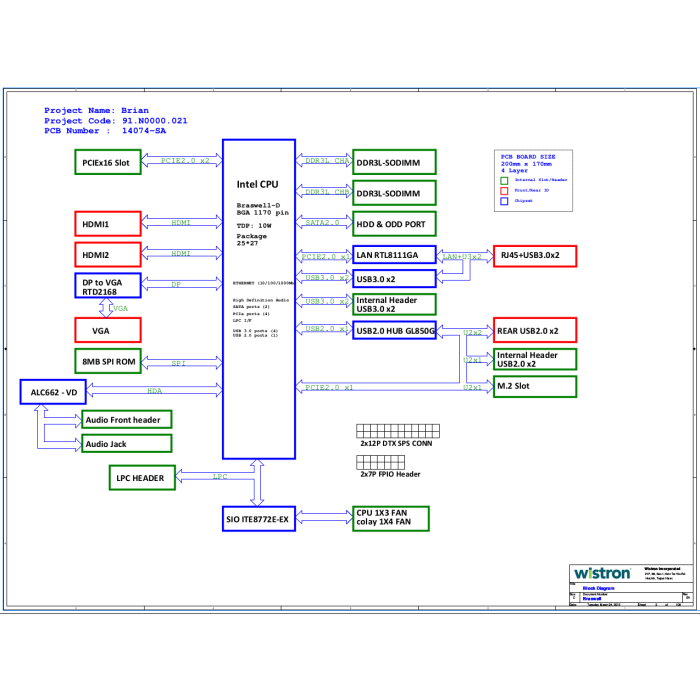Click the 'PCB BOARD SIZE' legend heading
This screenshot has width=700, height=700.
(x=528, y=157)
